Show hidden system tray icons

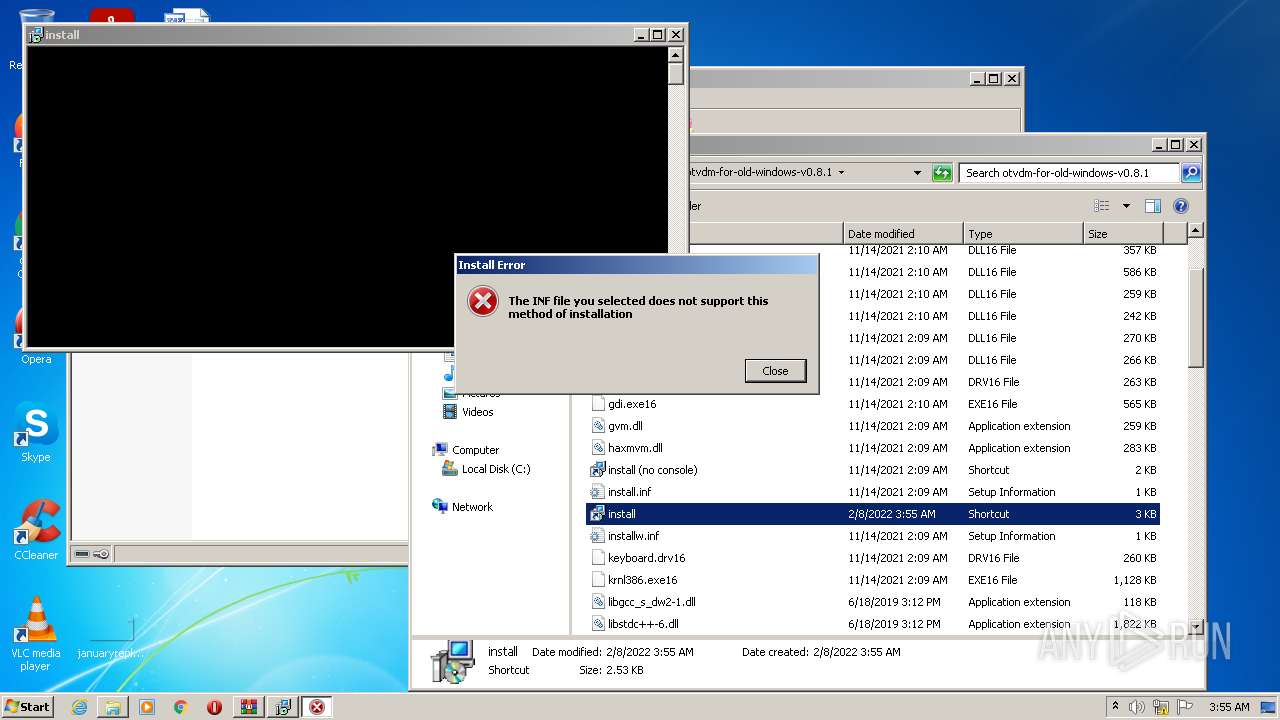[x=1116, y=707]
